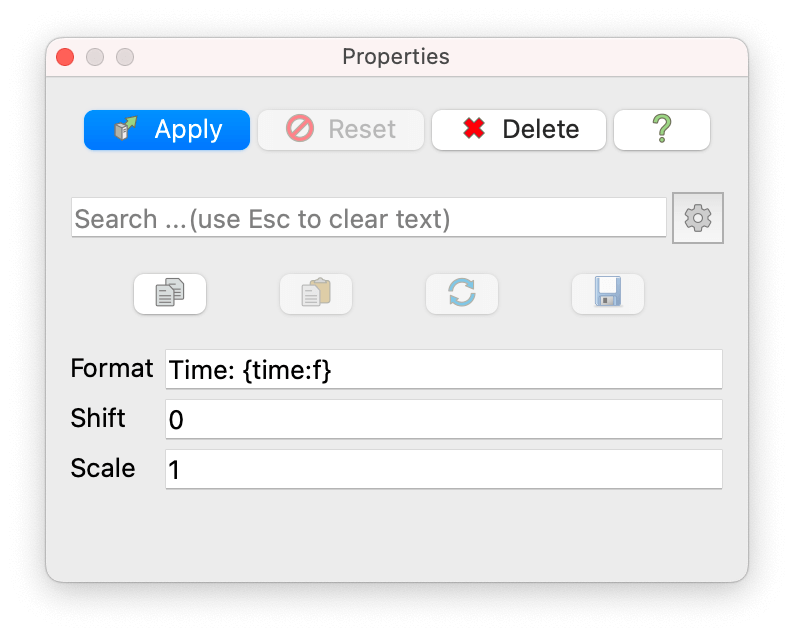Image resolution: width=794 pixels, height=636 pixels.
Task: Restore default values with the refresh icon
Action: pyautogui.click(x=462, y=293)
